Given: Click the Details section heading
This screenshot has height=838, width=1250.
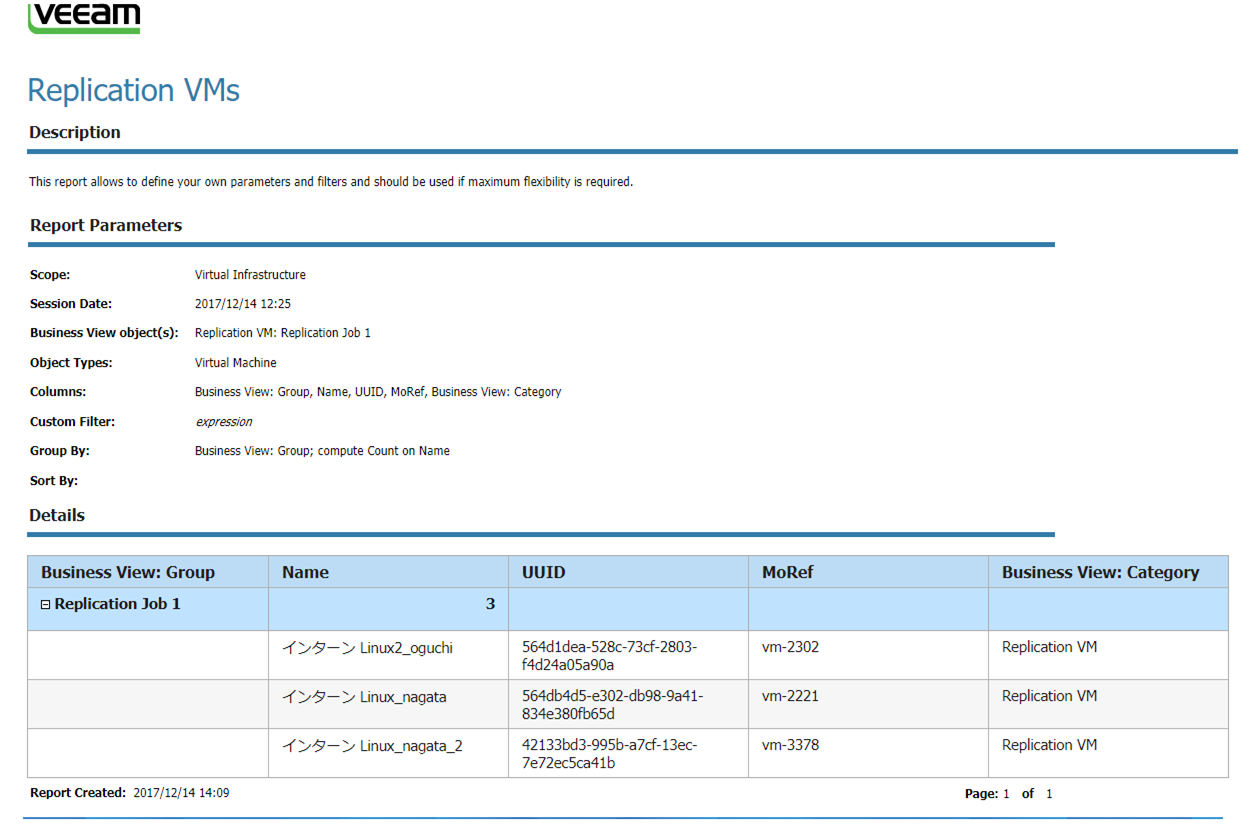Looking at the screenshot, I should coord(57,515).
